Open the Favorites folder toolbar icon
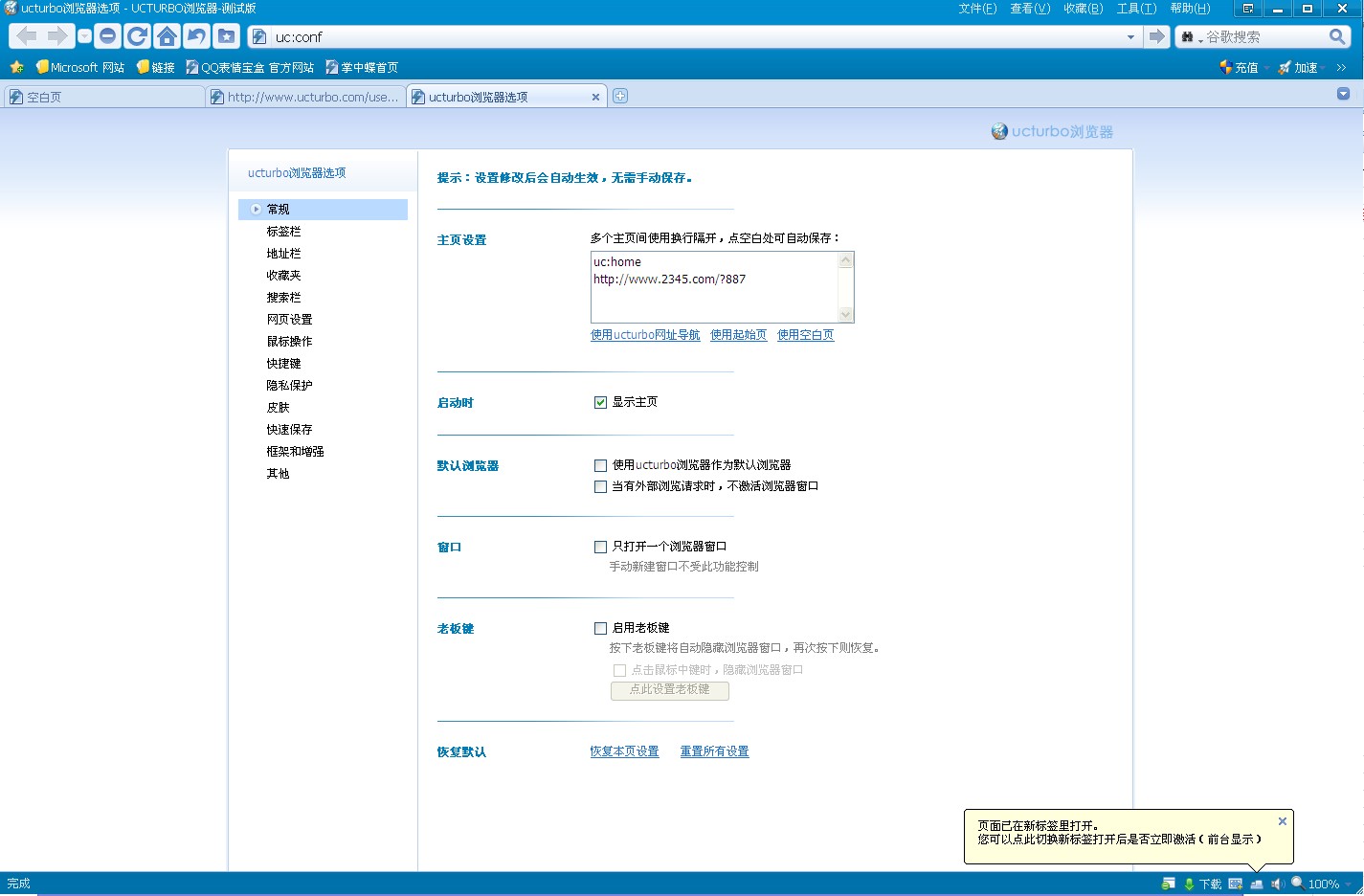The height and width of the screenshot is (896, 1364). pyautogui.click(x=227, y=36)
